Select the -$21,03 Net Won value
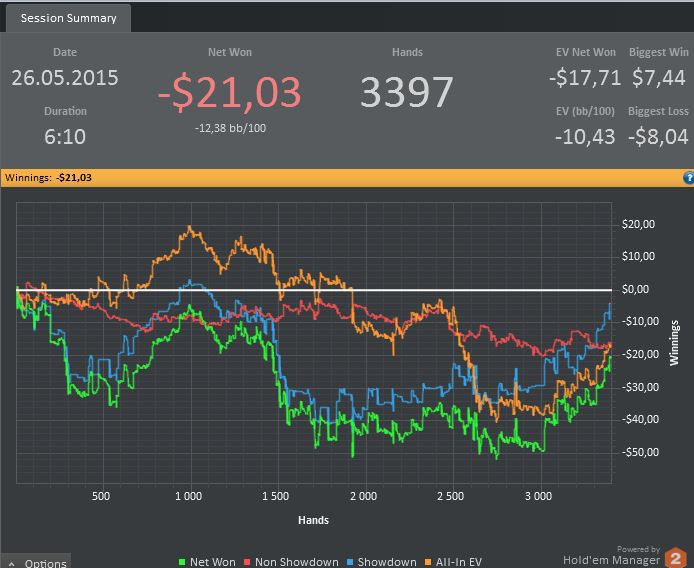This screenshot has width=694, height=568. pyautogui.click(x=229, y=93)
